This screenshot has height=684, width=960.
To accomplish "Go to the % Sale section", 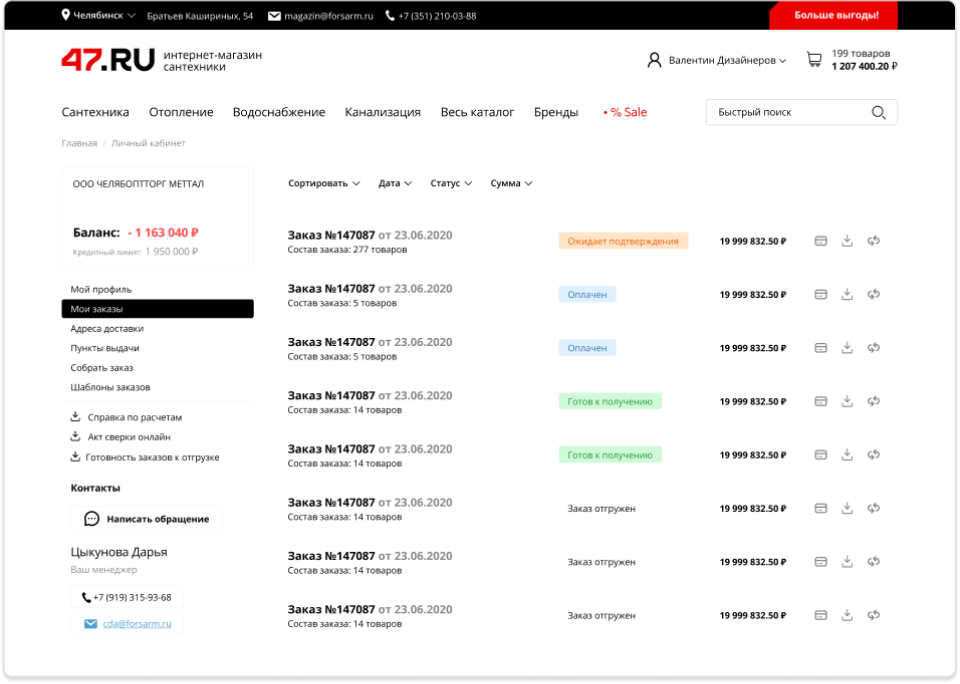I will (x=626, y=113).
